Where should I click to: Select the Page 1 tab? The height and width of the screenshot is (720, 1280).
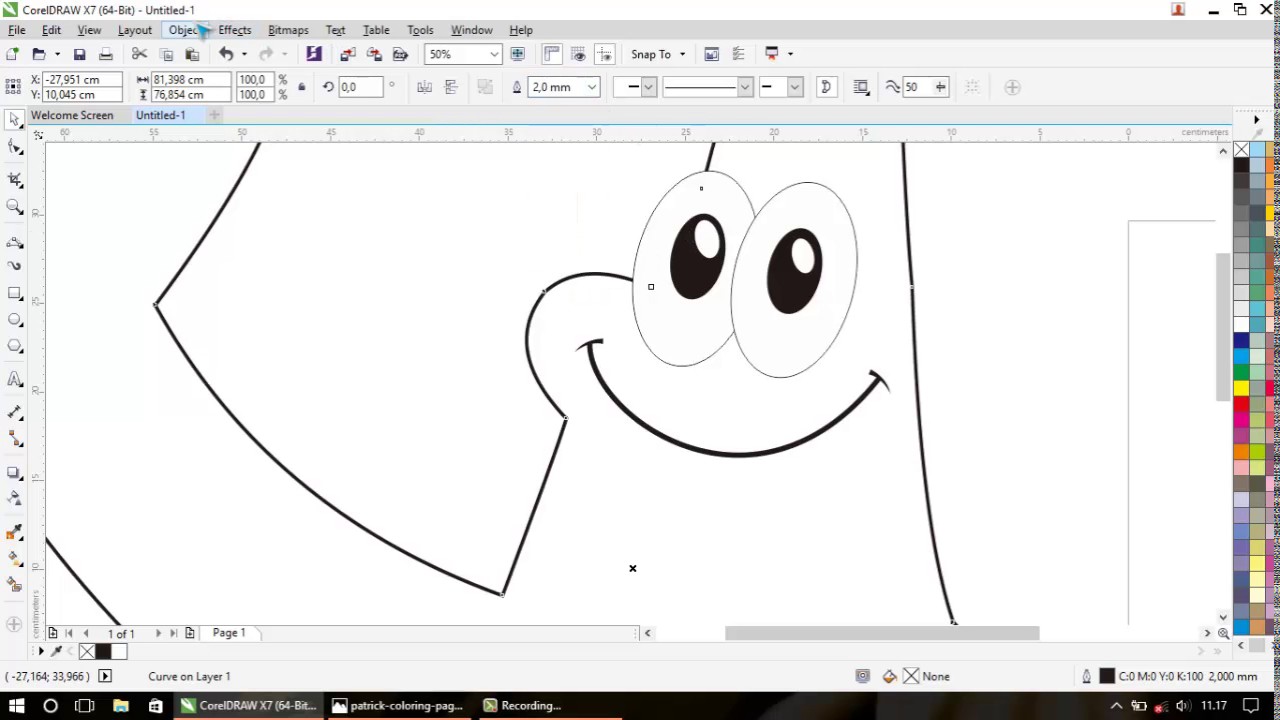tap(228, 633)
